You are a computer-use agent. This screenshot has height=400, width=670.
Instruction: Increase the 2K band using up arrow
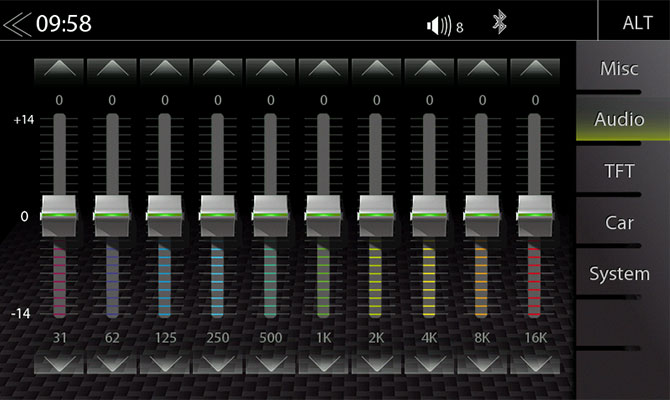click(x=376, y=70)
